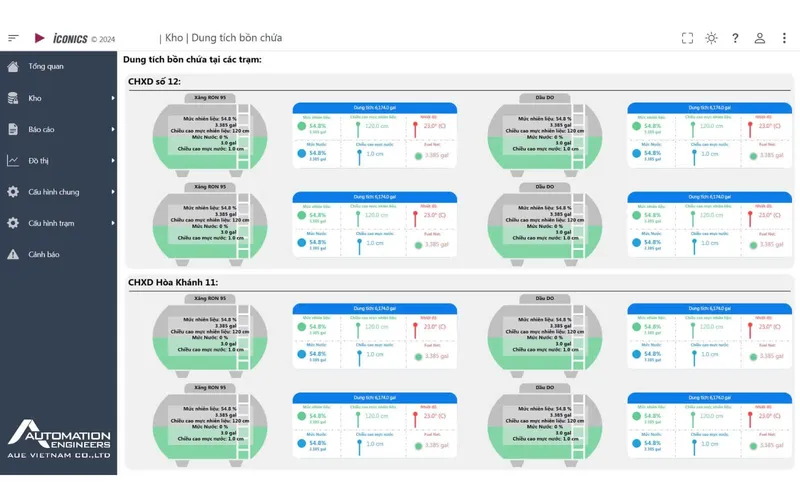Screen dimensions: 800x500
Task: Expand the Báo cáo submenu arrow
Action: tap(113, 129)
